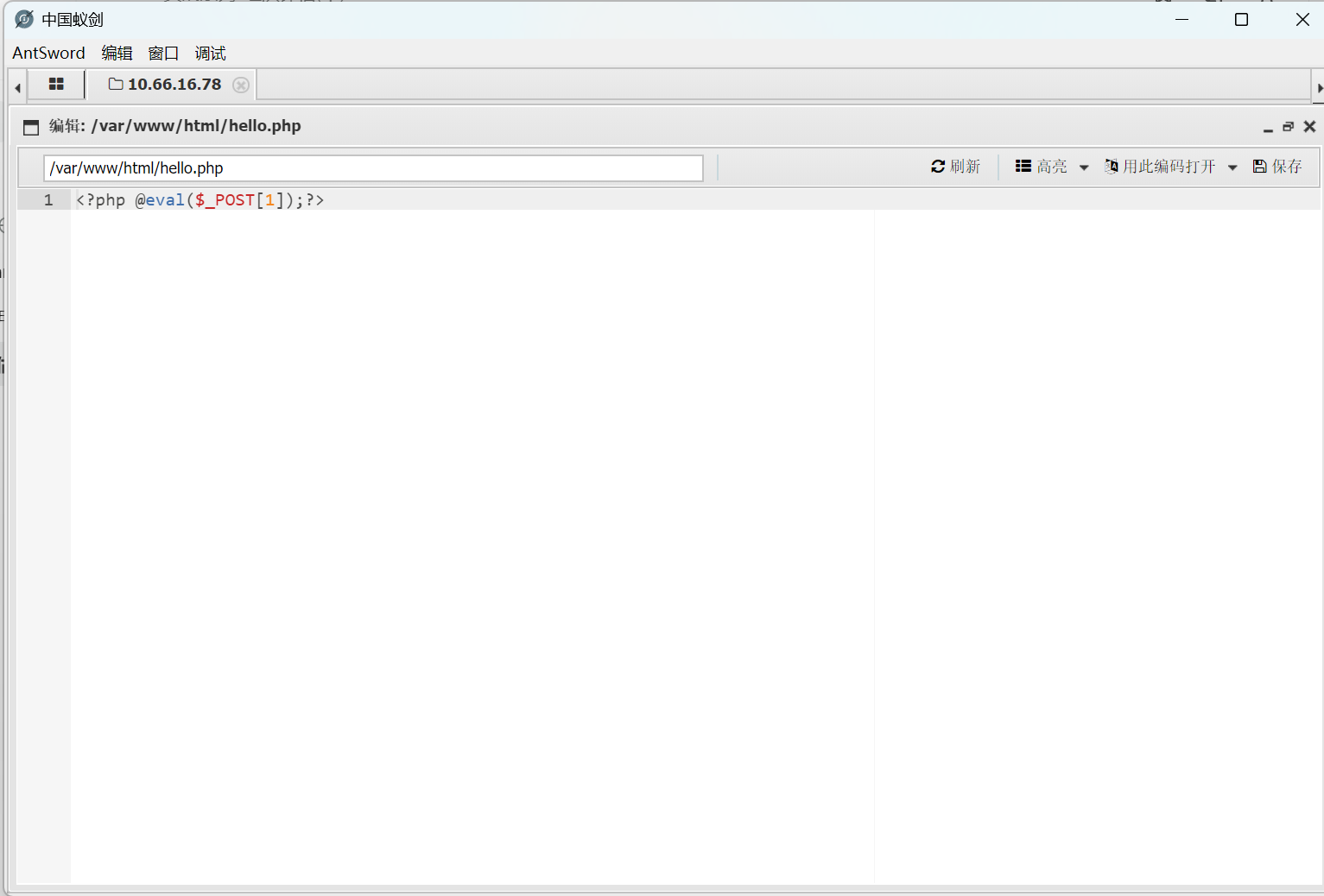The width and height of the screenshot is (1324, 896).
Task: Maximize the 中国蚁剑 window
Action: click(x=1241, y=19)
